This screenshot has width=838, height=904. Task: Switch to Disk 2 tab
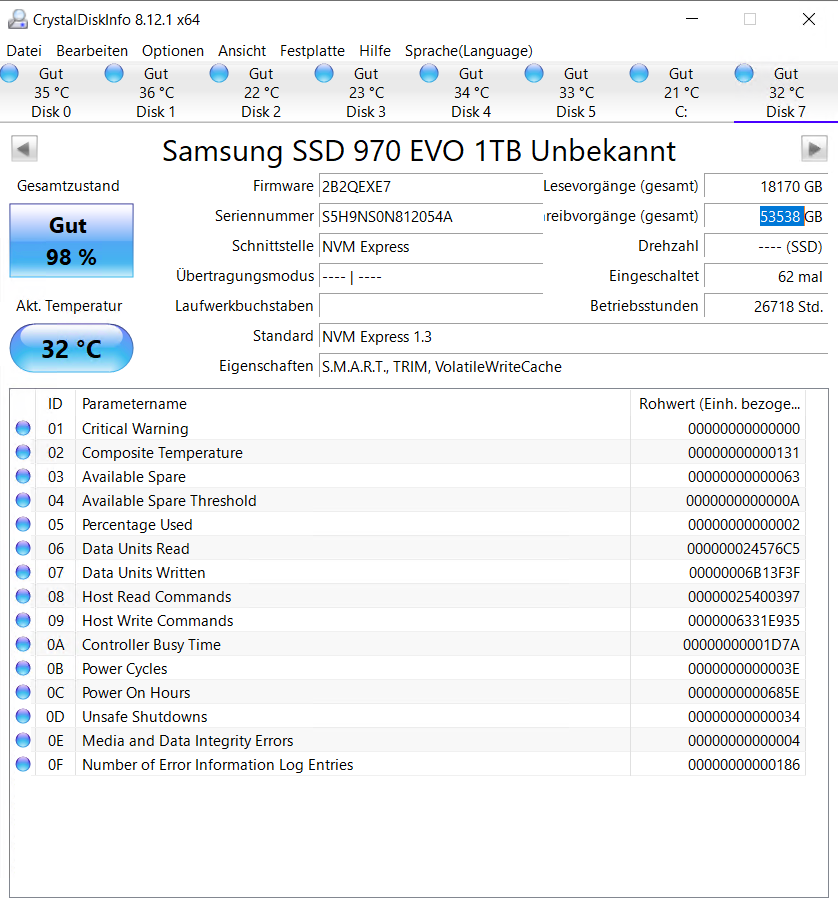pos(261,92)
